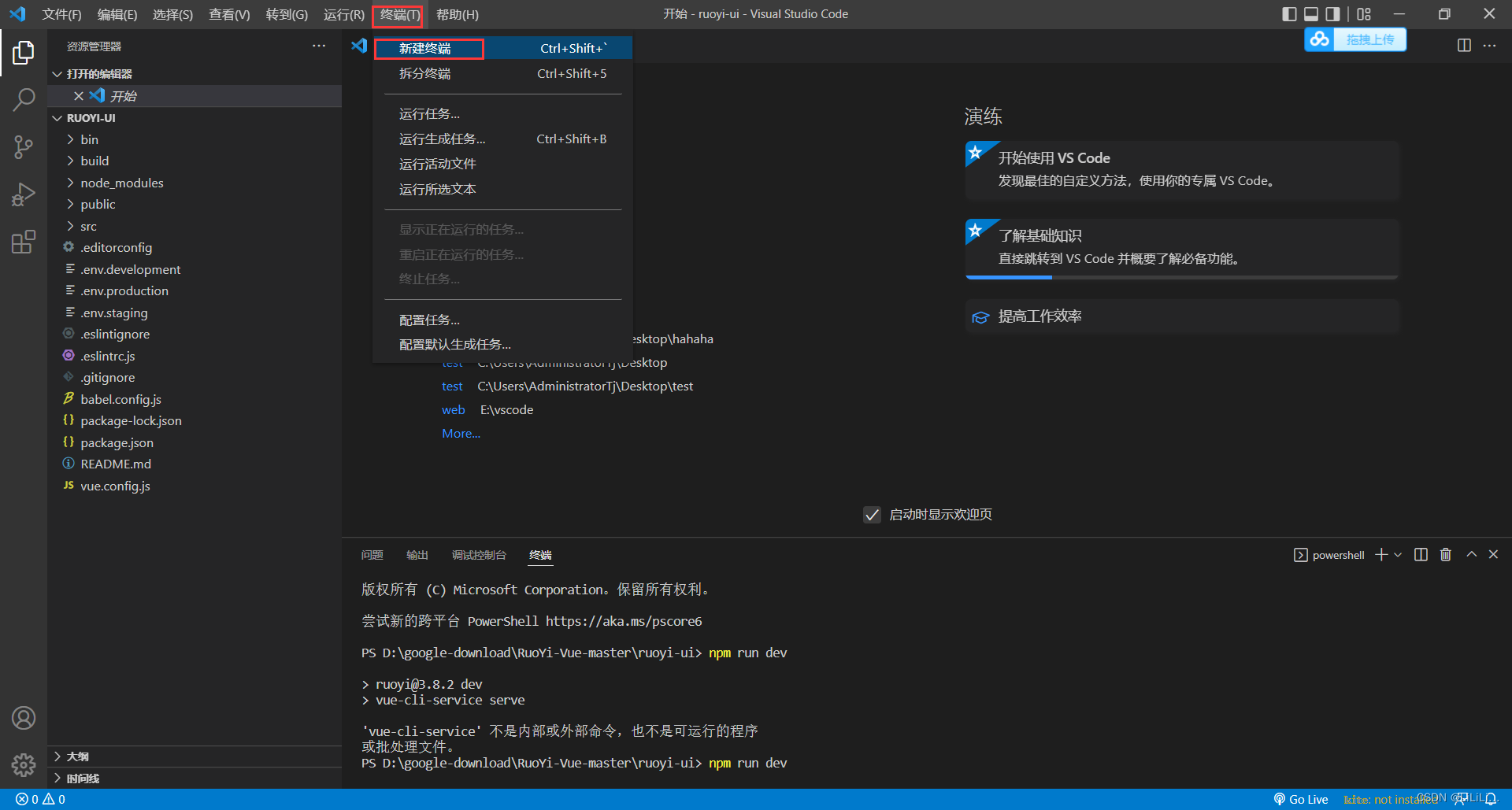Open the Source Control view icon
This screenshot has width=1512, height=810.
[x=24, y=147]
